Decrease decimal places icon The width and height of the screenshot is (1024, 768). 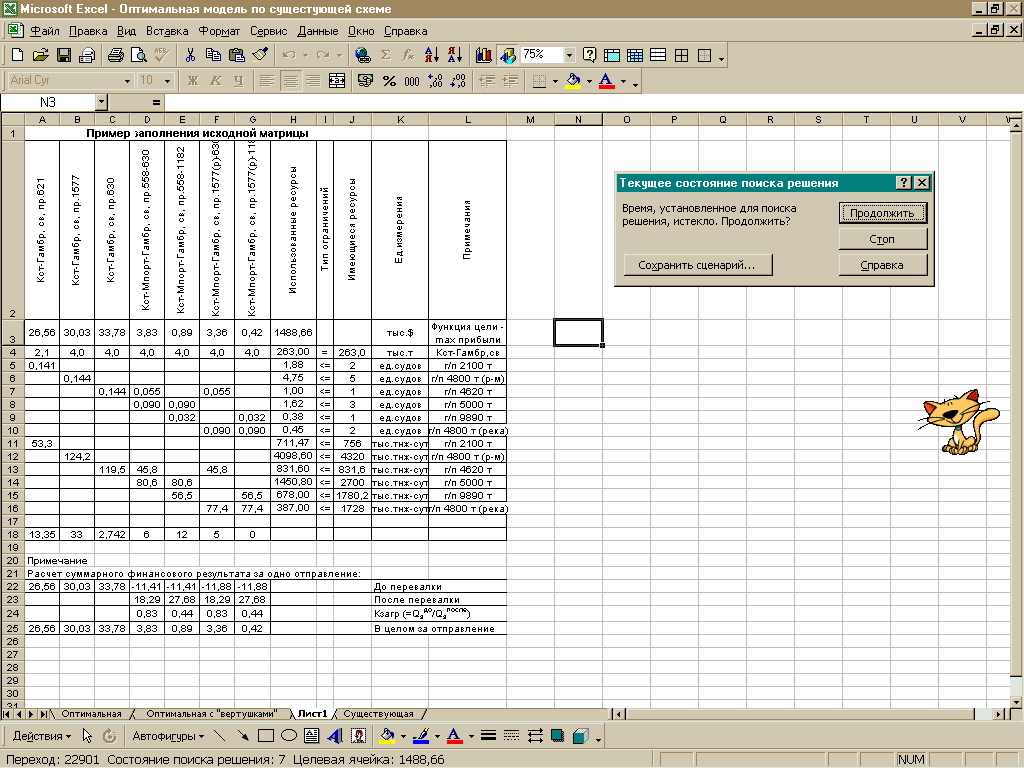[458, 81]
